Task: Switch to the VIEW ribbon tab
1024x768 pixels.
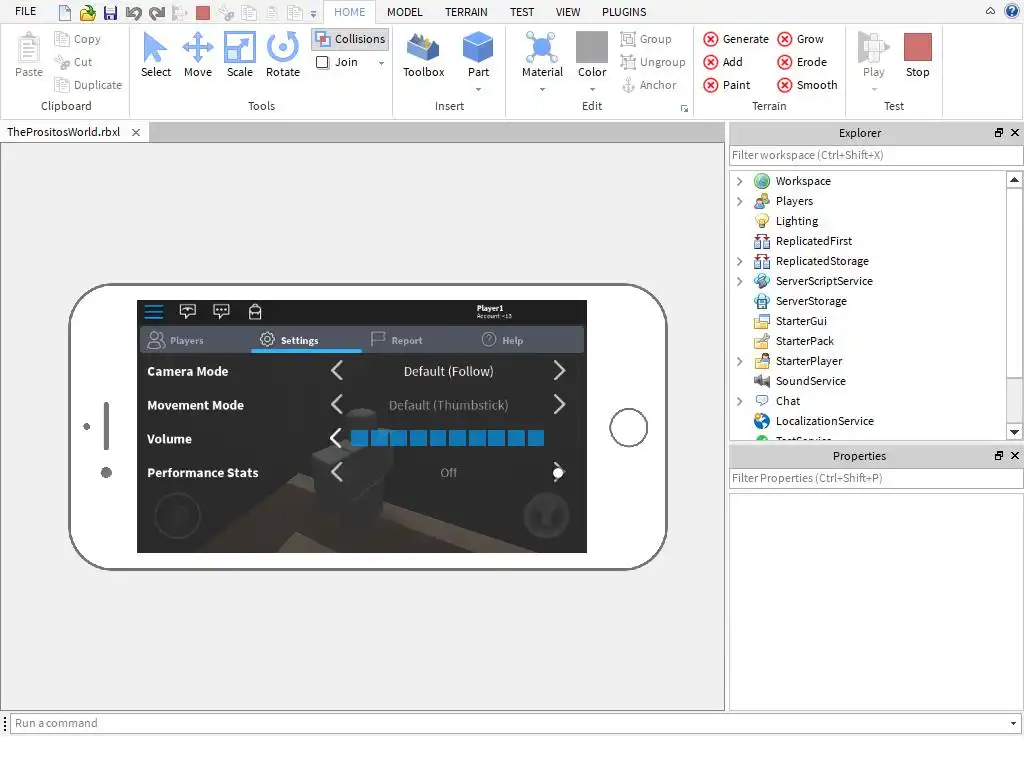Action: [x=568, y=12]
